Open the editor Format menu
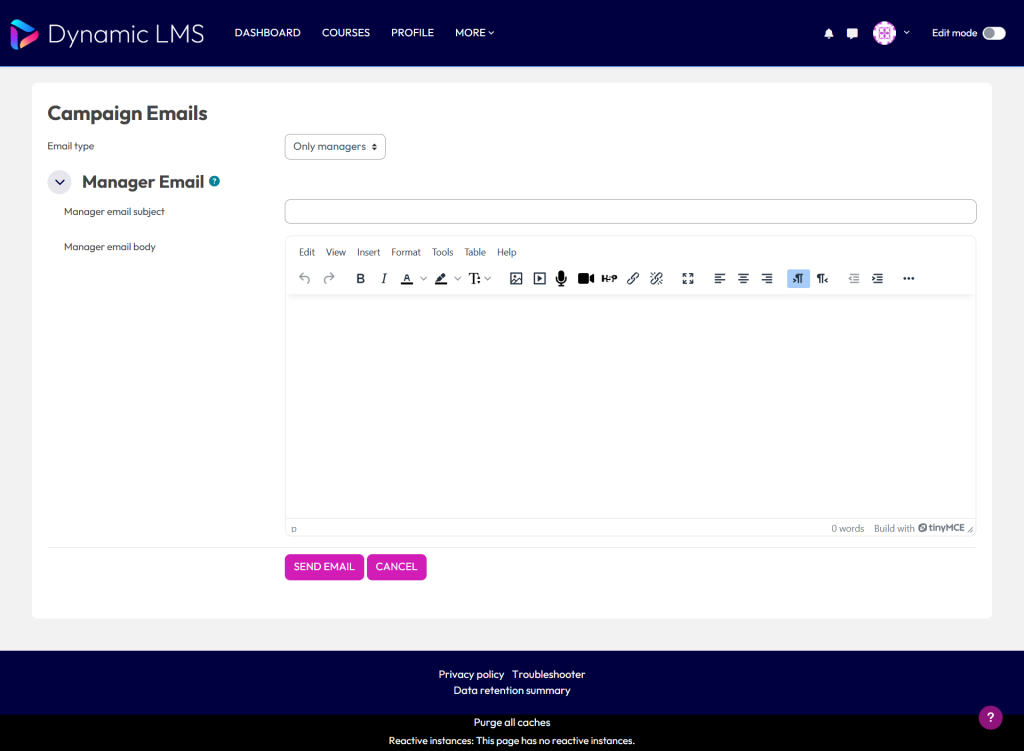This screenshot has width=1024, height=751. (x=406, y=252)
